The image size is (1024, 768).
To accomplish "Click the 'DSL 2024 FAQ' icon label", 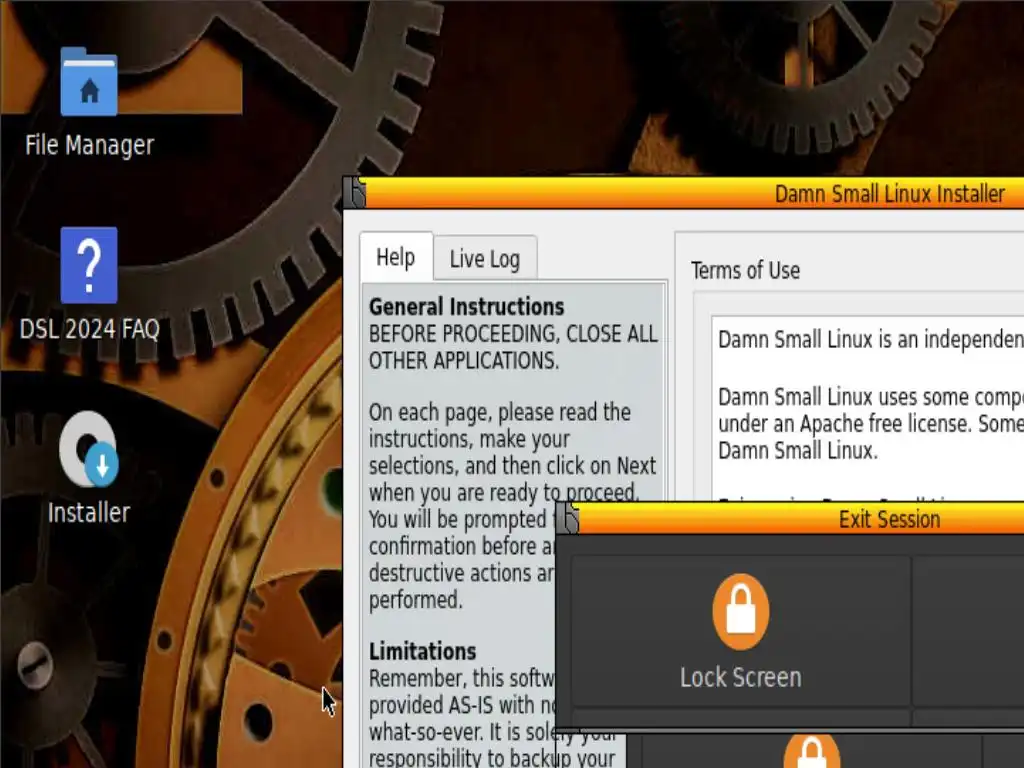I will point(89,328).
